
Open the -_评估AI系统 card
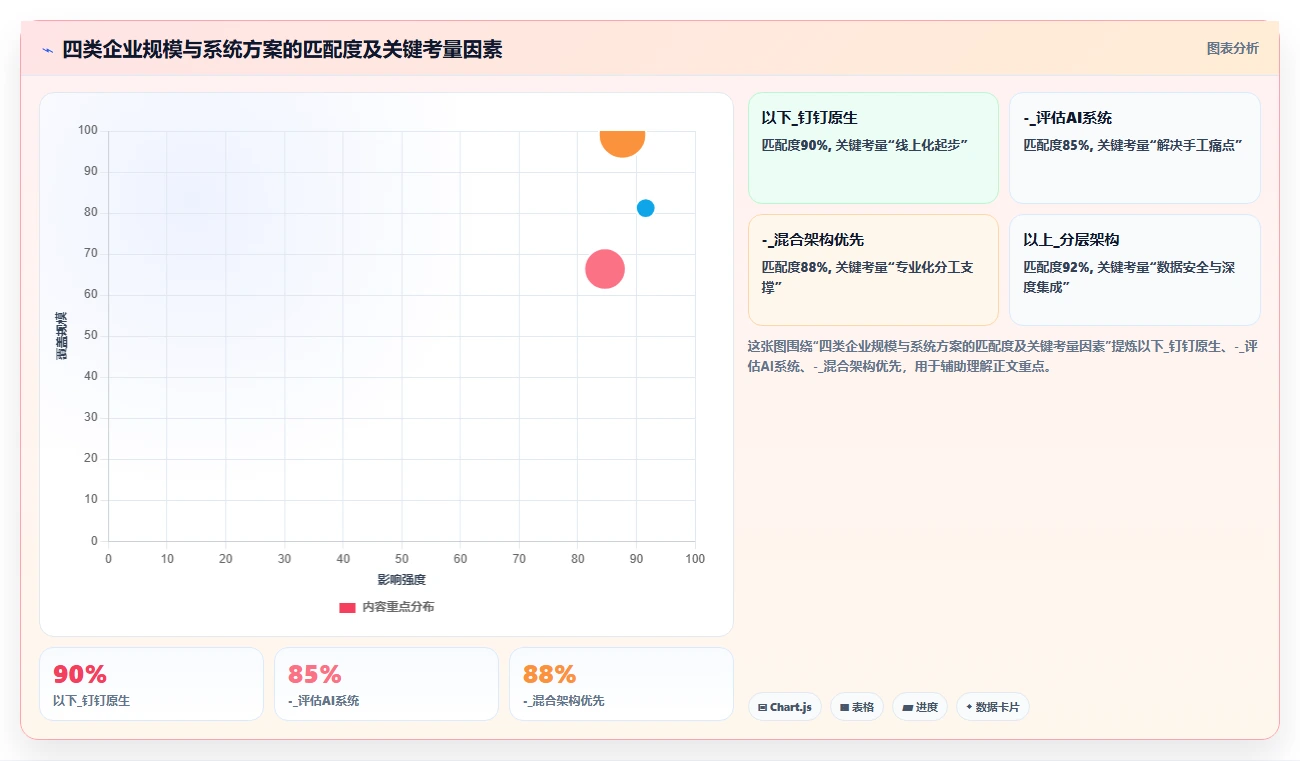1134,148
